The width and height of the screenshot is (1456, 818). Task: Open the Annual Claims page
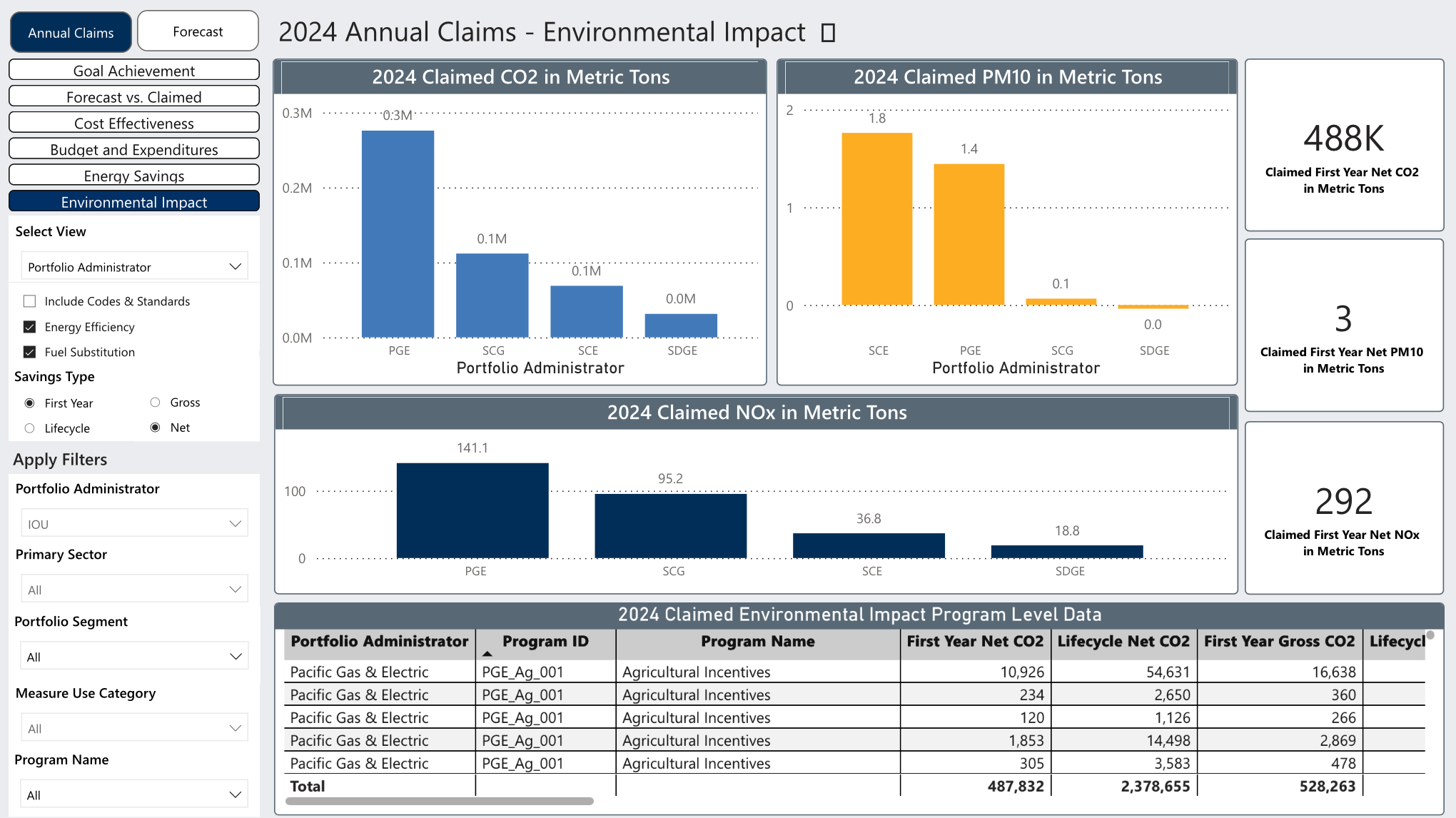pos(71,32)
